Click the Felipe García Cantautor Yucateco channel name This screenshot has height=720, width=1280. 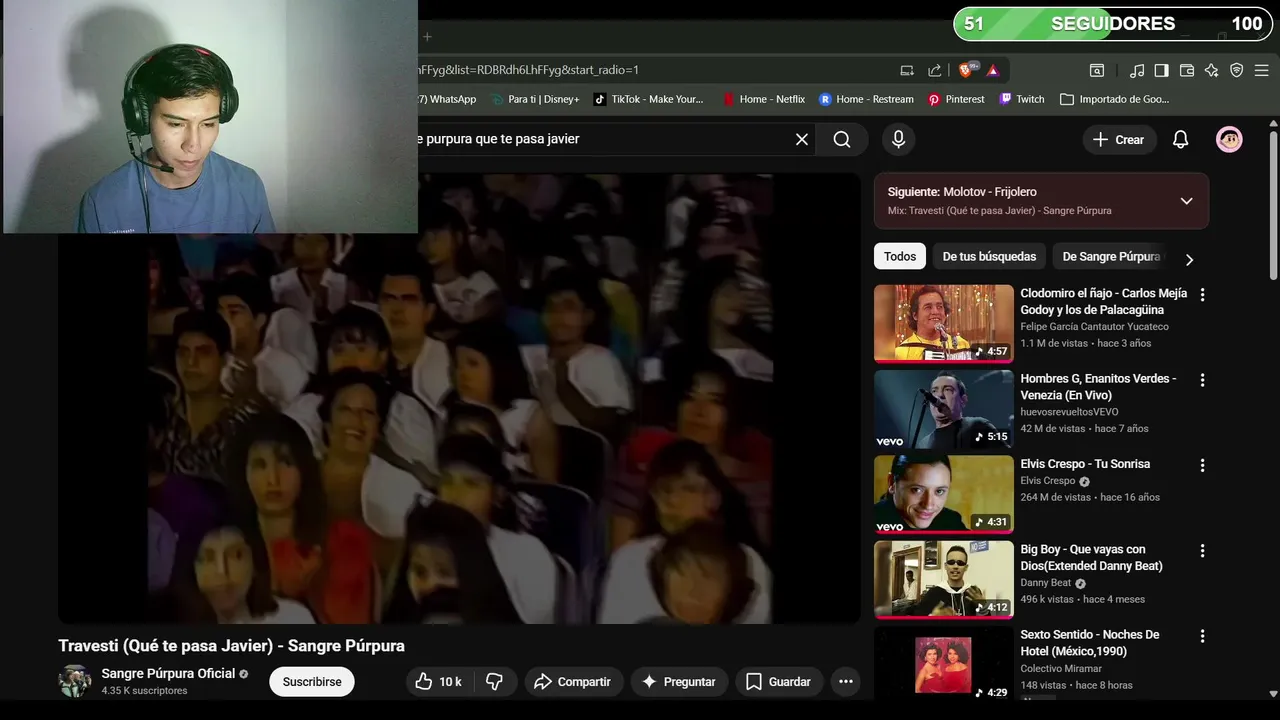coord(1094,327)
